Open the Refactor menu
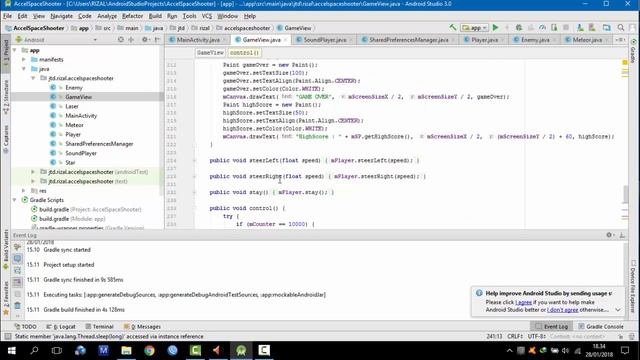640x360 pixels. (x=132, y=16)
